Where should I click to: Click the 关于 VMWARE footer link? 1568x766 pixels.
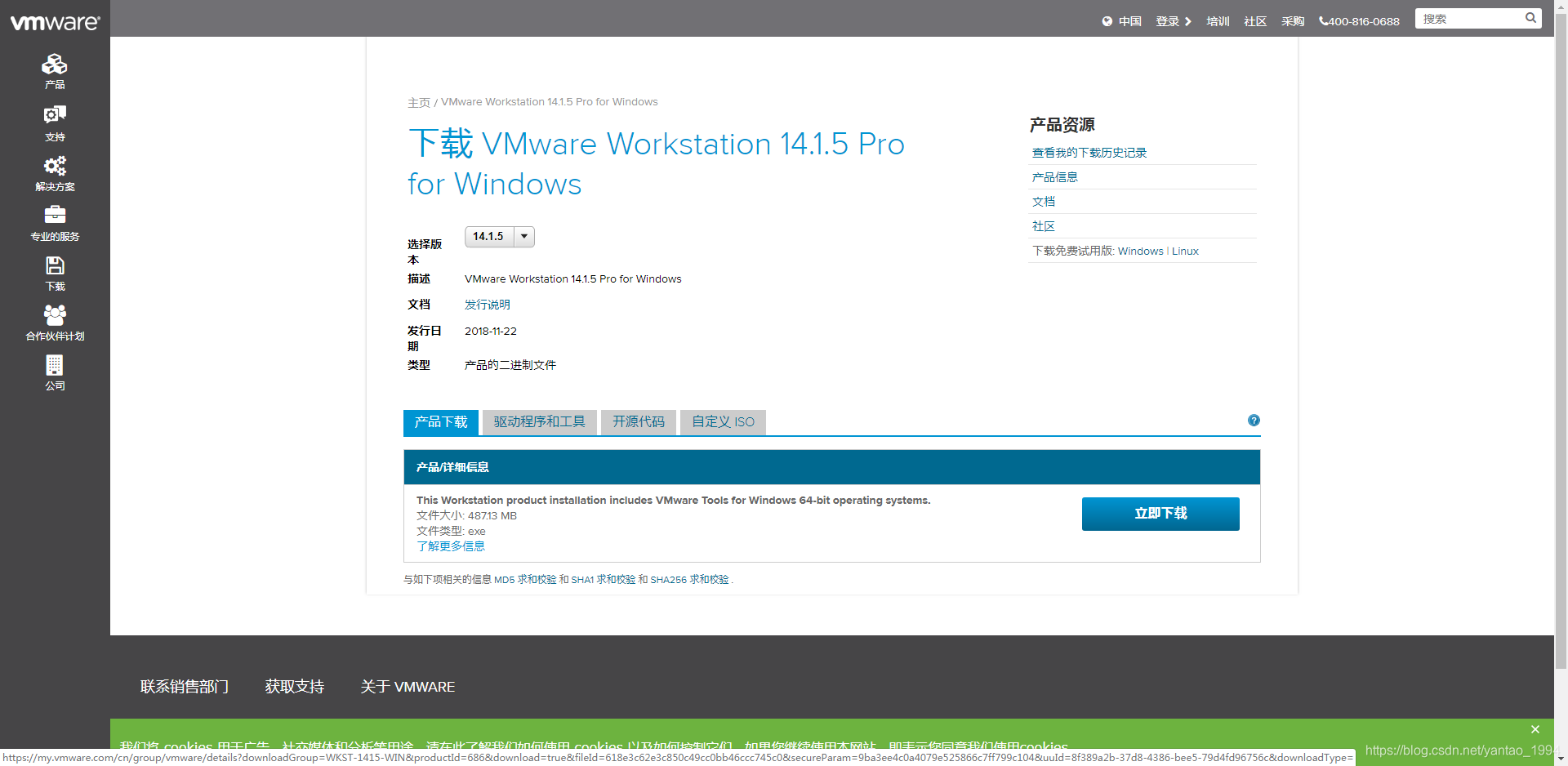click(408, 687)
